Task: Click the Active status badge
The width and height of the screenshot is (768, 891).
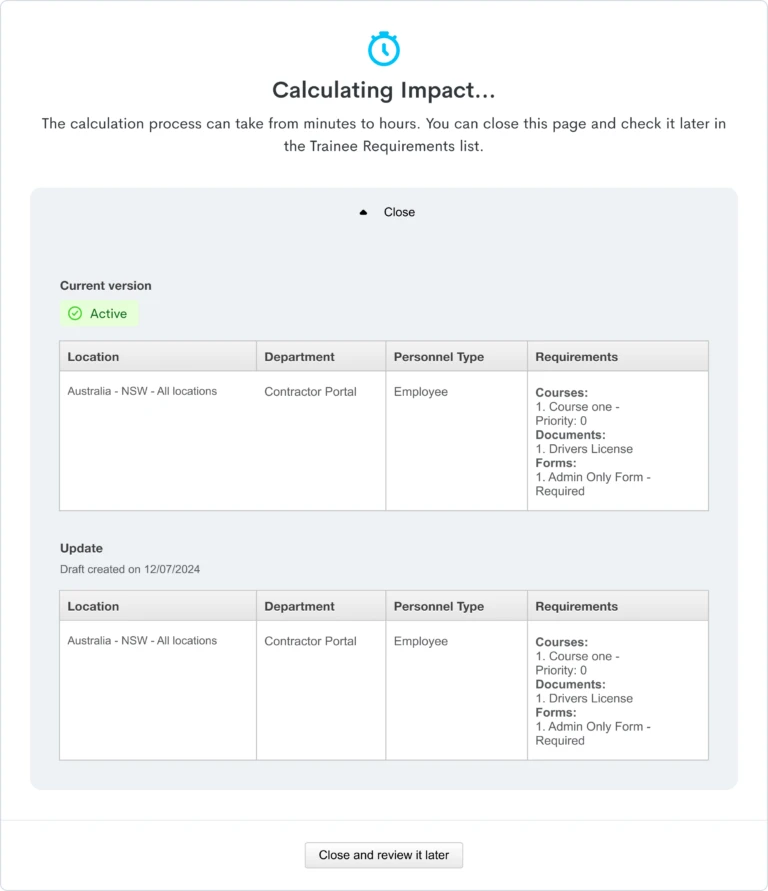Action: (x=99, y=314)
